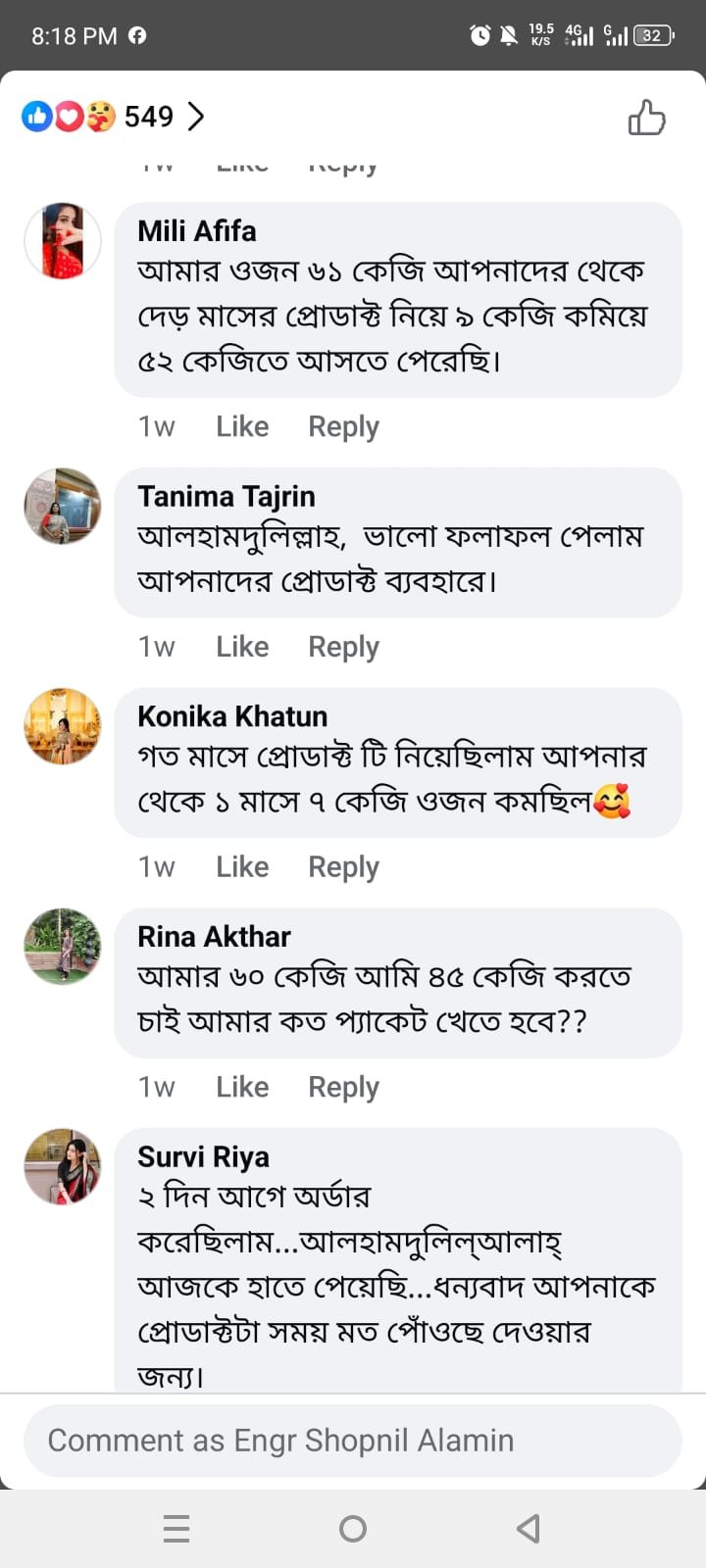Like Konika Khatun's comment
The image size is (706, 1568).
(x=242, y=867)
